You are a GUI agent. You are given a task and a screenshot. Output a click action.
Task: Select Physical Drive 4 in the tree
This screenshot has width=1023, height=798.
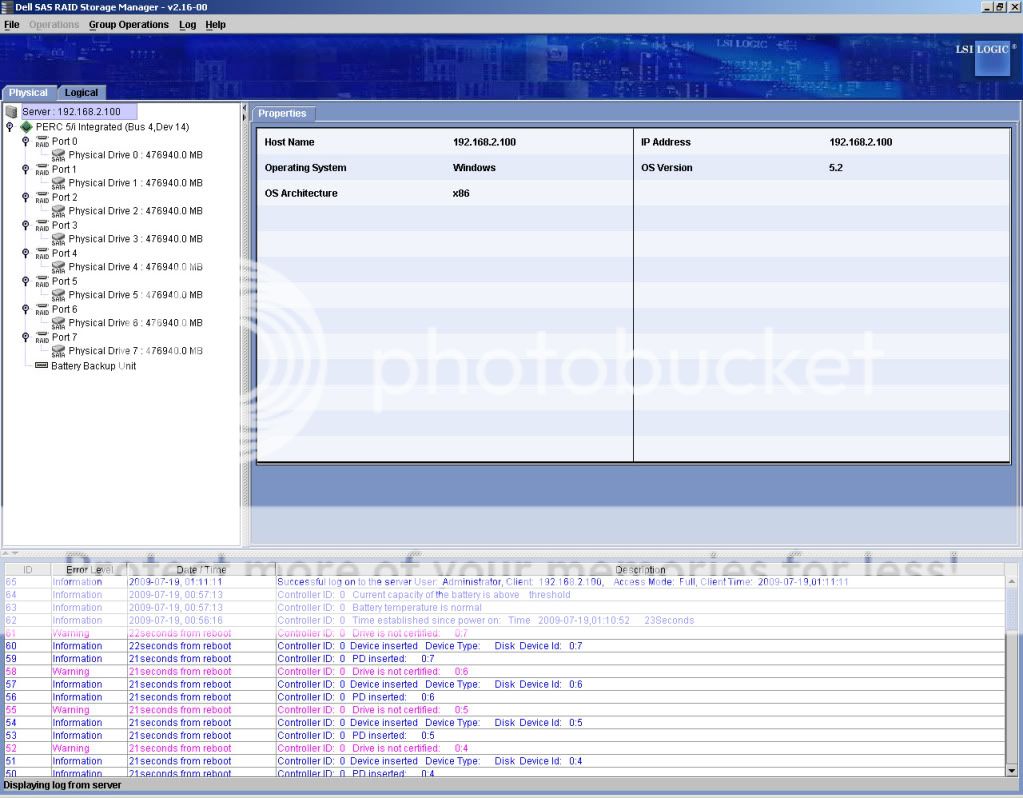135,267
